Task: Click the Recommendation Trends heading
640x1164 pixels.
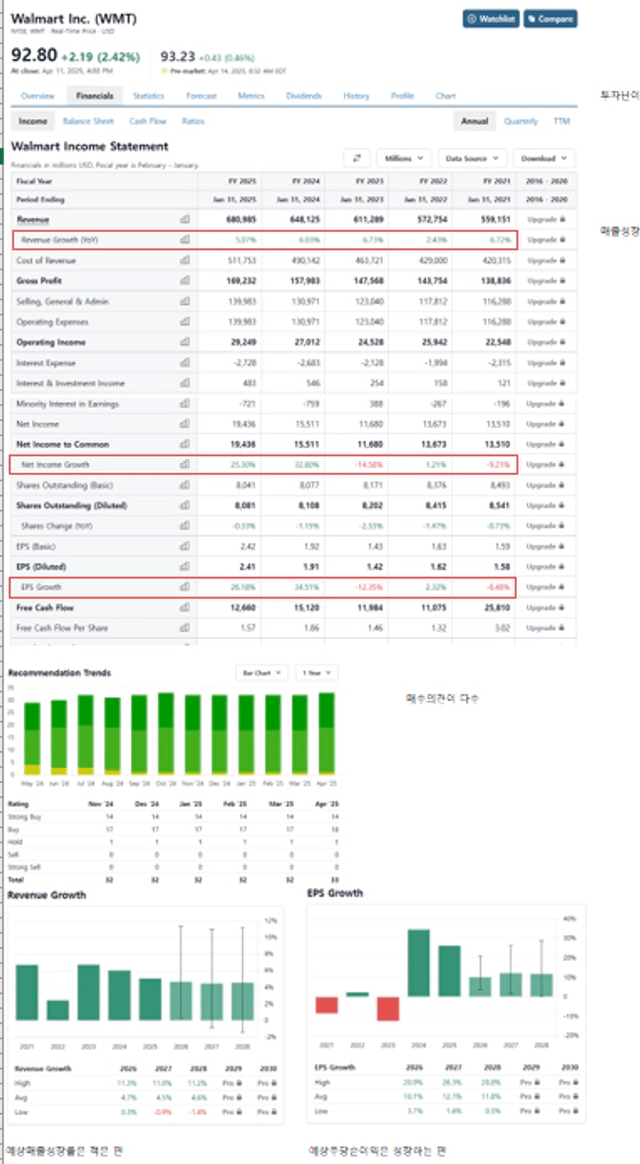Action: click(59, 673)
